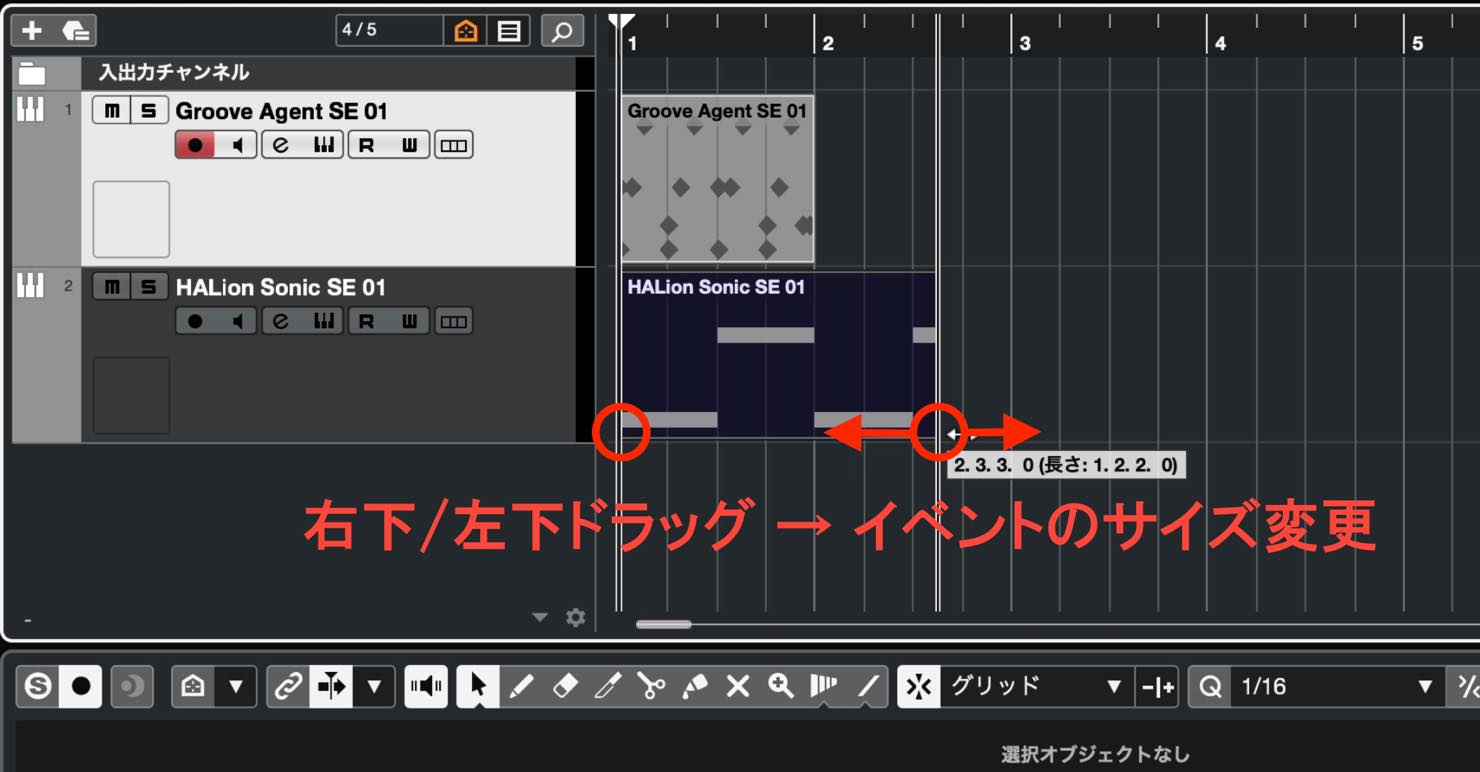Select the Line tool

[x=867, y=686]
